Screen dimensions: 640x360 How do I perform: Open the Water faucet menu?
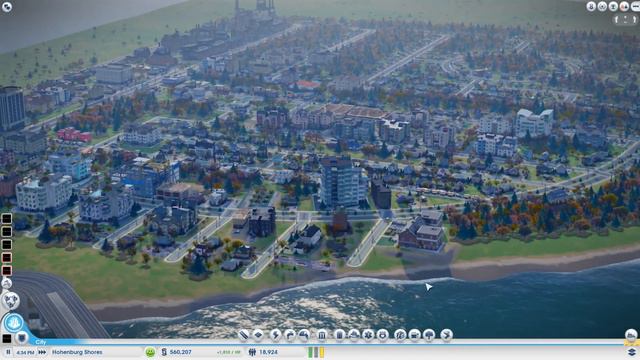(289, 335)
